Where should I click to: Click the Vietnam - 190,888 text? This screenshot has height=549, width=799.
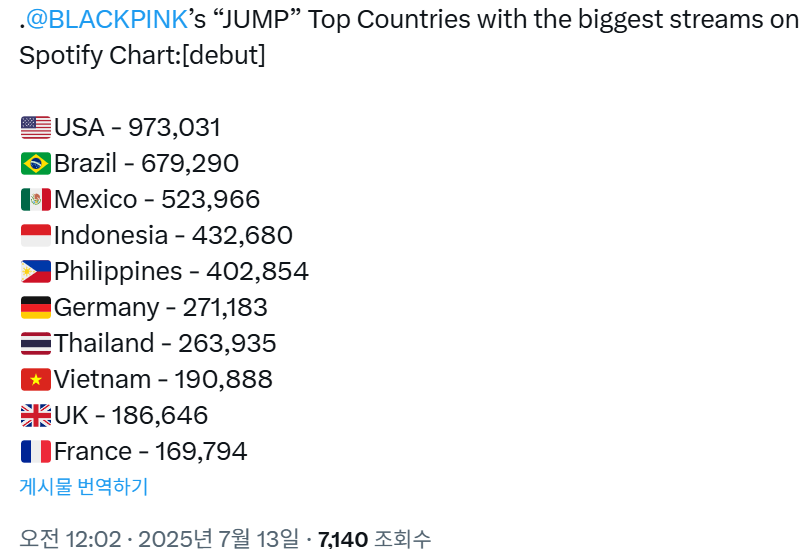pyautogui.click(x=163, y=380)
